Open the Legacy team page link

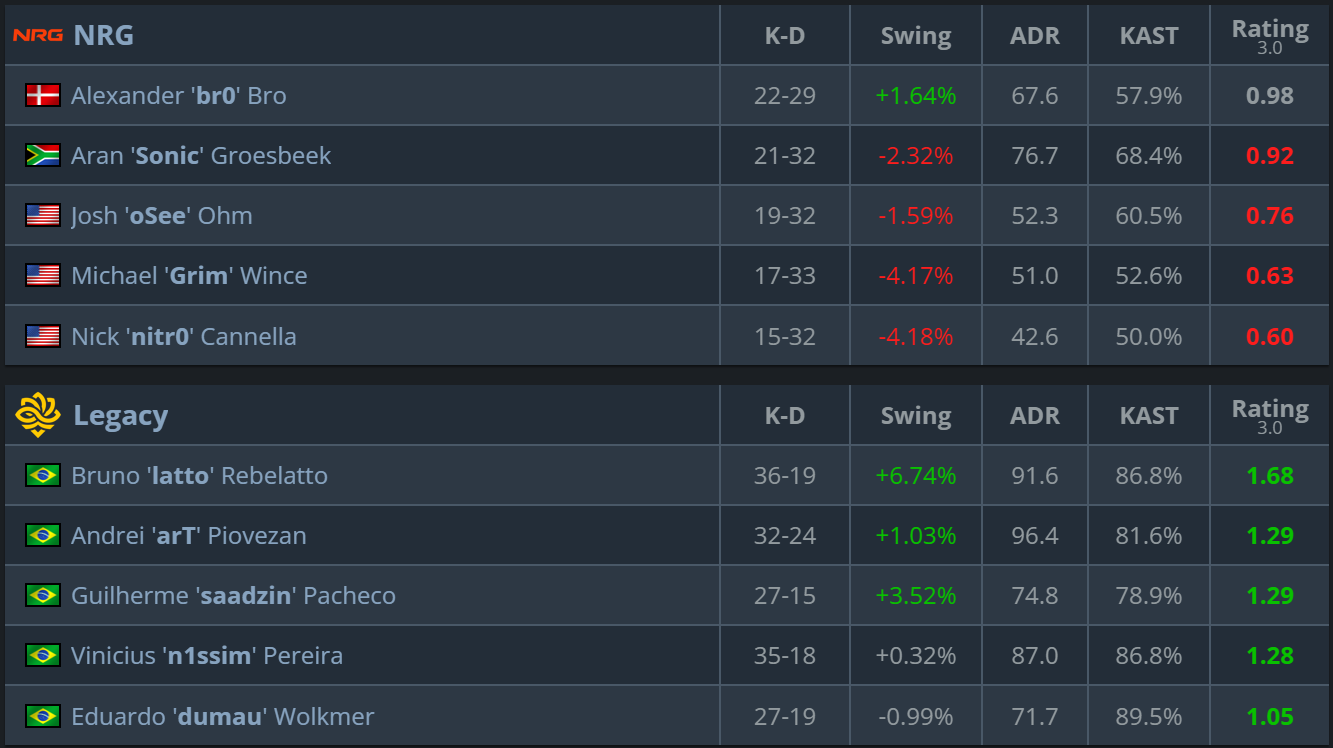(120, 415)
